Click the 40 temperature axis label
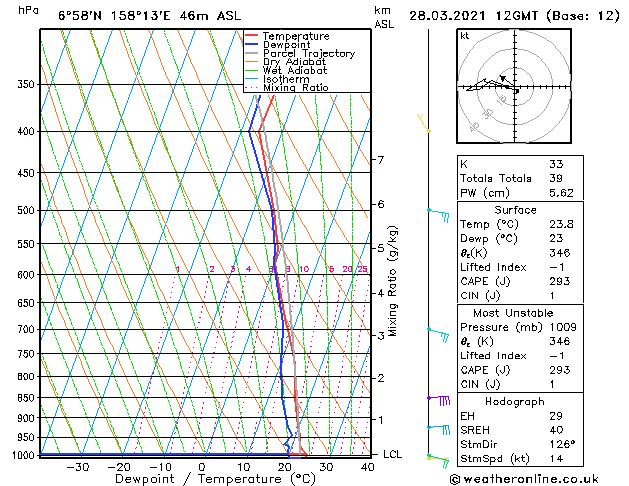Viewport: 629px width, 486px height. click(x=367, y=467)
